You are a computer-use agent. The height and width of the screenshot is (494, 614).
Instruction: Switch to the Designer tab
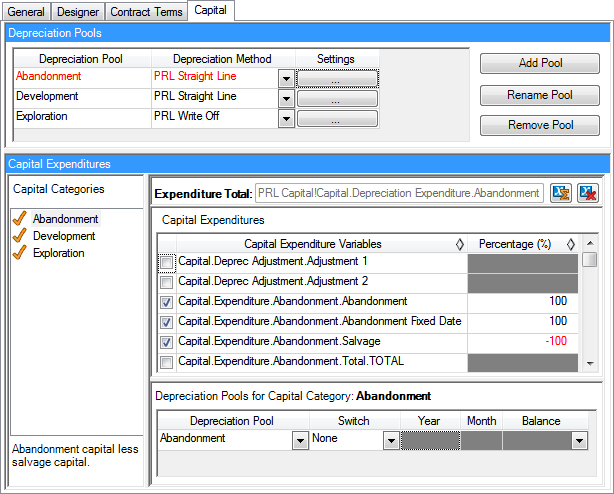coord(78,12)
